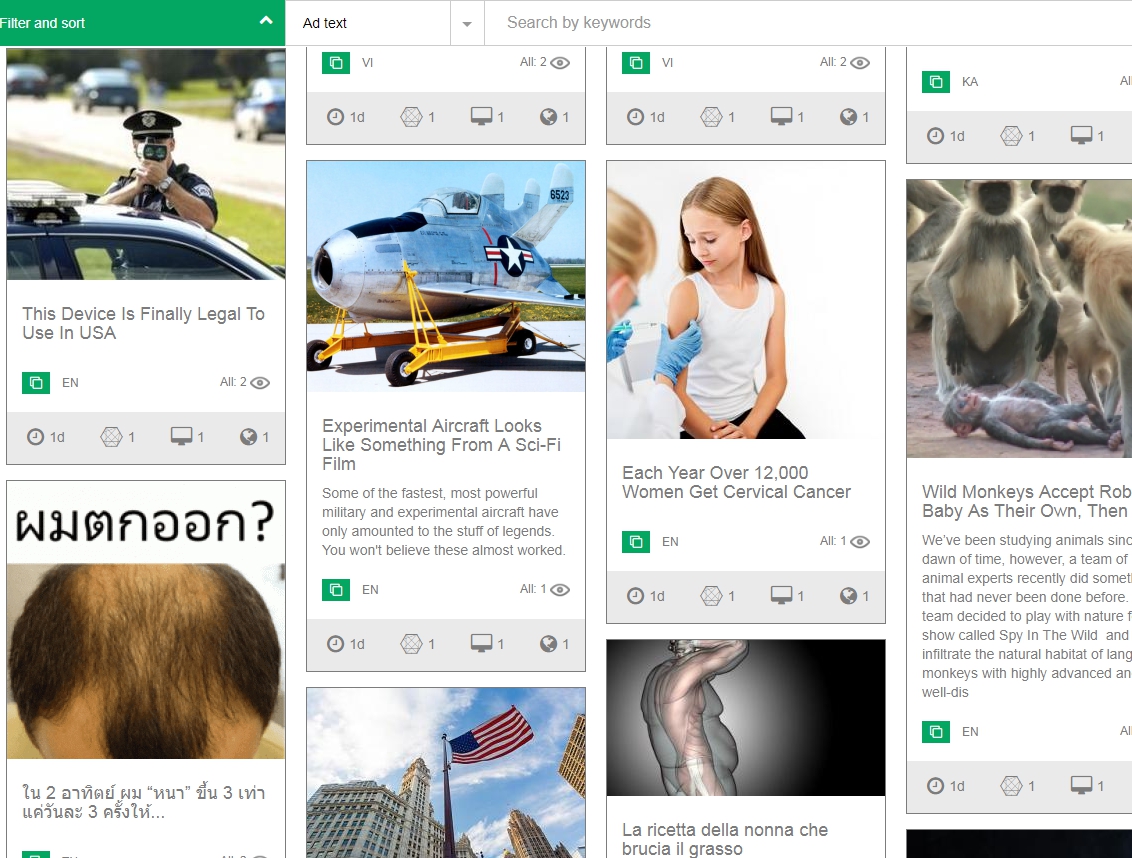This screenshot has width=1132, height=858.
Task: Click the clock icon on the Experimental Aircraft ad
Action: click(336, 644)
